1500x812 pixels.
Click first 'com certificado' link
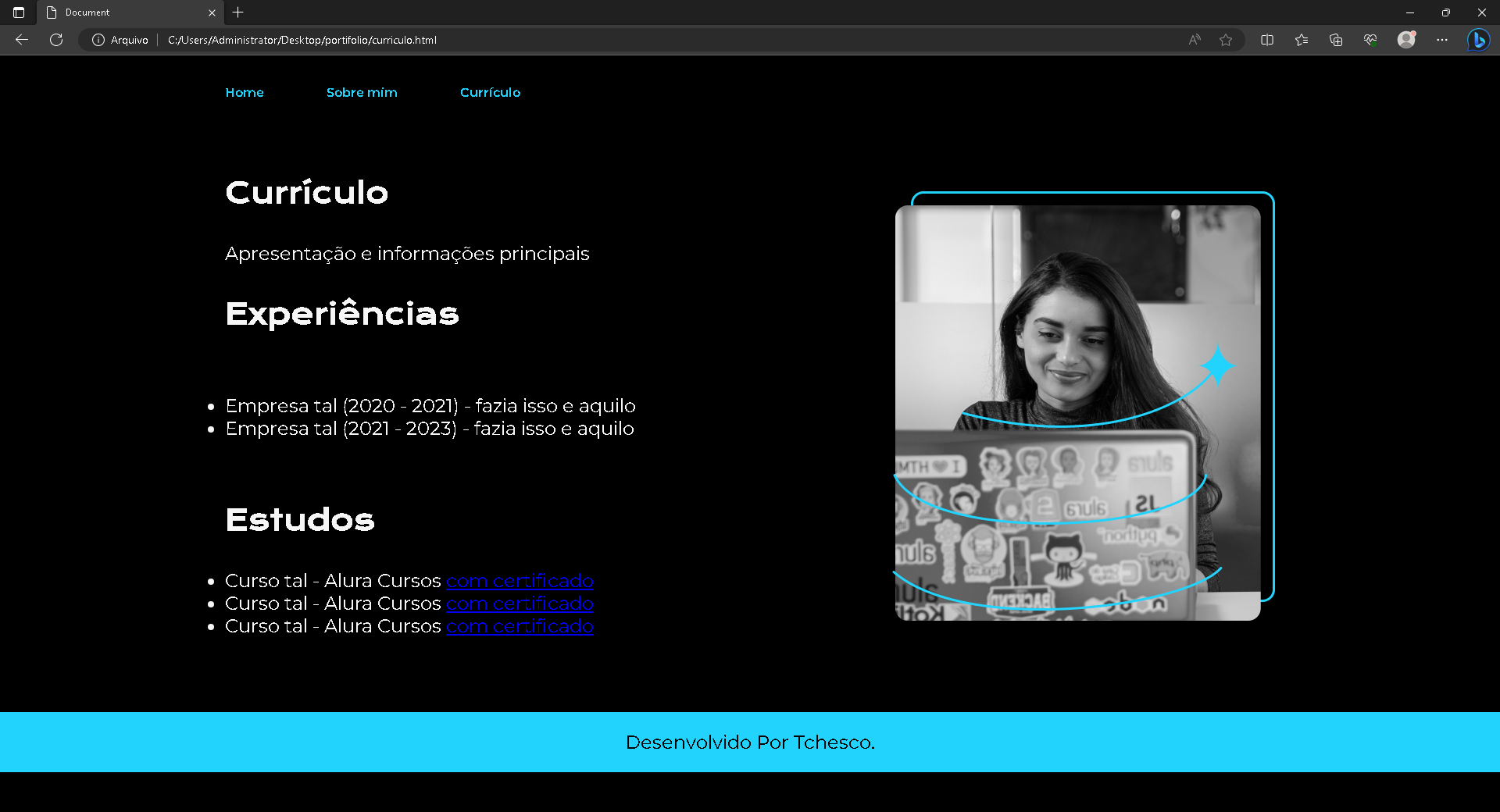(520, 581)
